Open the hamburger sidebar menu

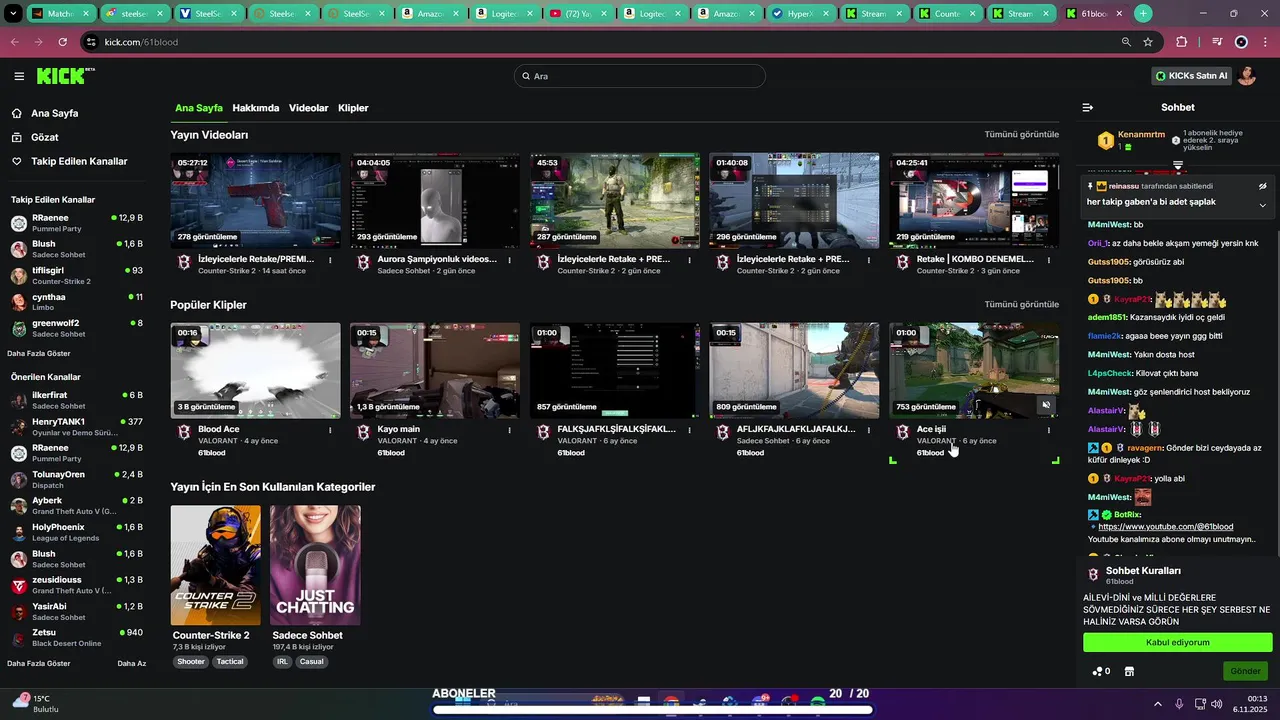coord(19,76)
